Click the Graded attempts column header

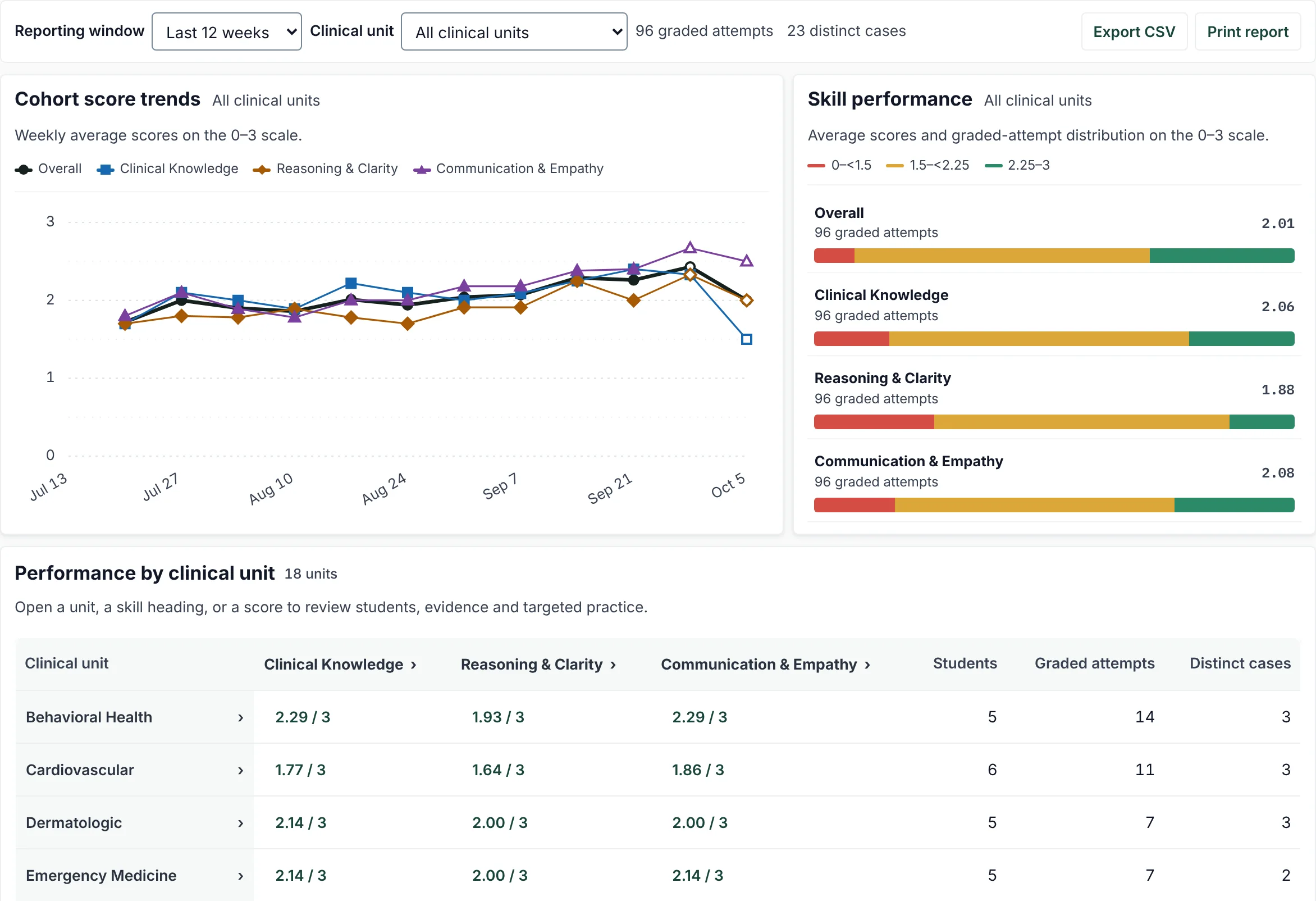(1095, 663)
